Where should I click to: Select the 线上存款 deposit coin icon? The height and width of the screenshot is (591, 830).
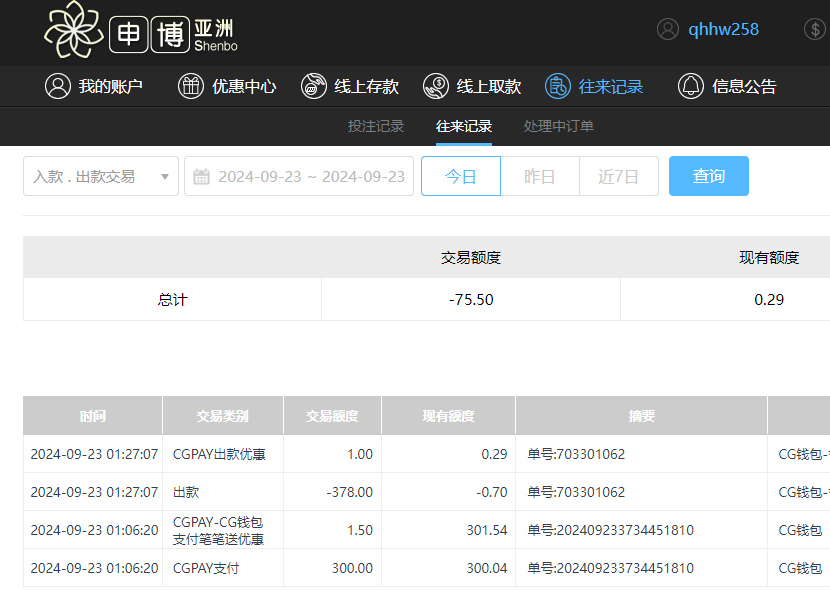(312, 86)
